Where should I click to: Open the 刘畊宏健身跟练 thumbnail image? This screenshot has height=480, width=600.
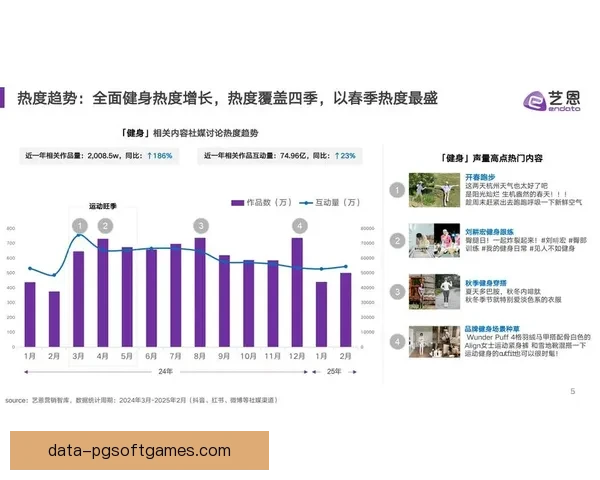point(434,240)
